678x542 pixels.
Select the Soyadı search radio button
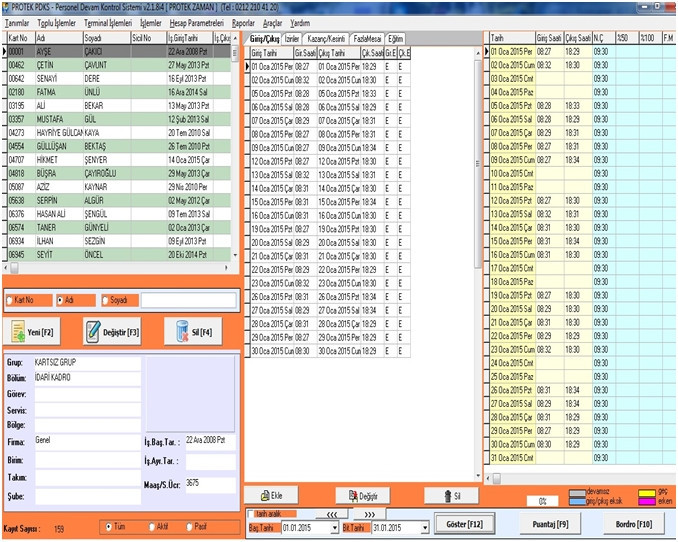tap(104, 299)
